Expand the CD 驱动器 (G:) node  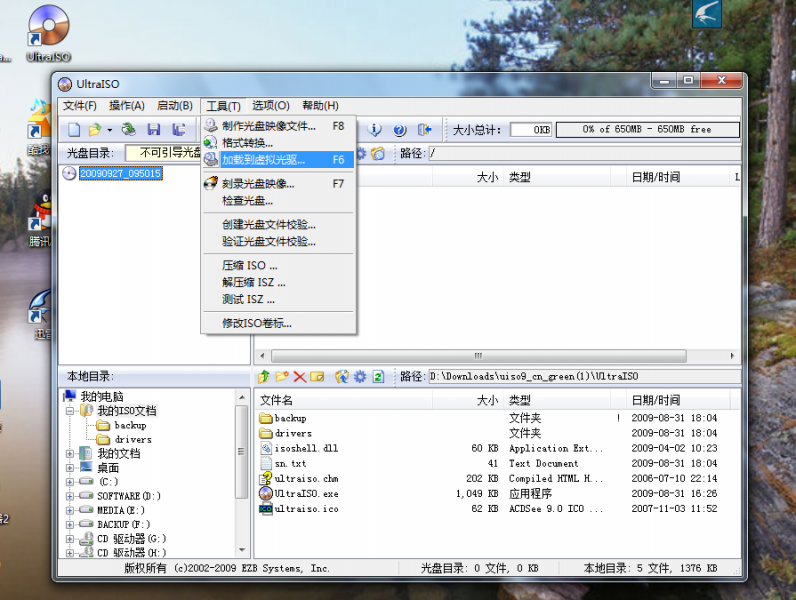(x=70, y=539)
